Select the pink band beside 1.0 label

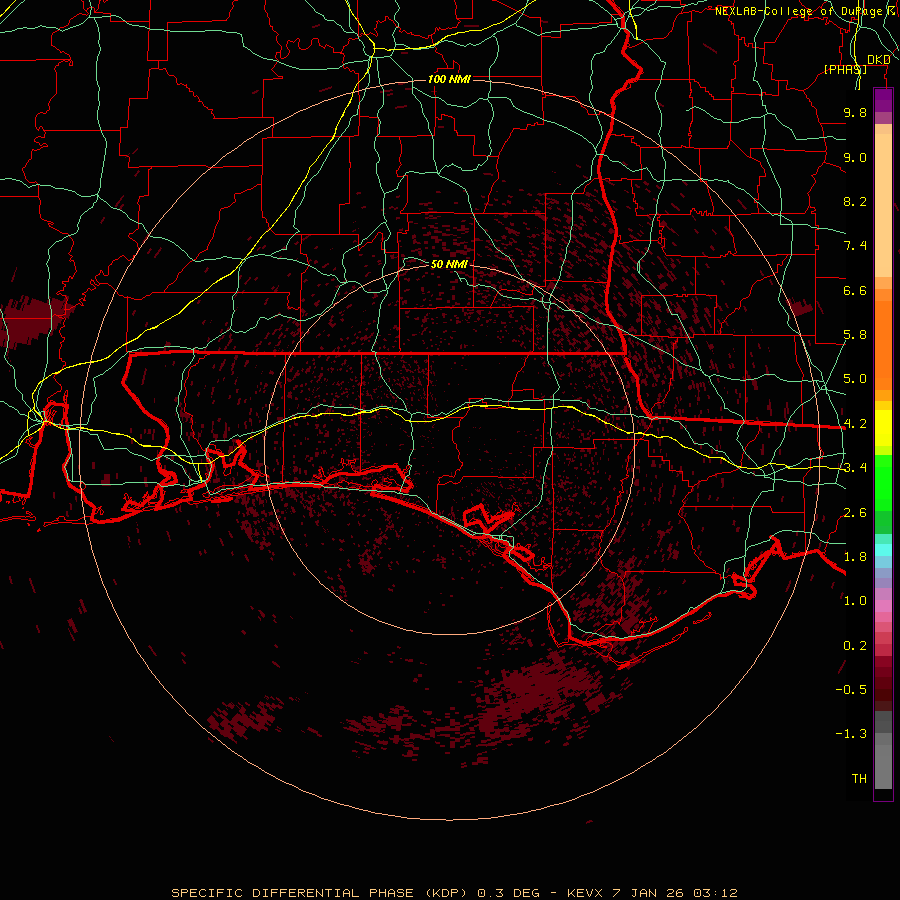click(883, 605)
